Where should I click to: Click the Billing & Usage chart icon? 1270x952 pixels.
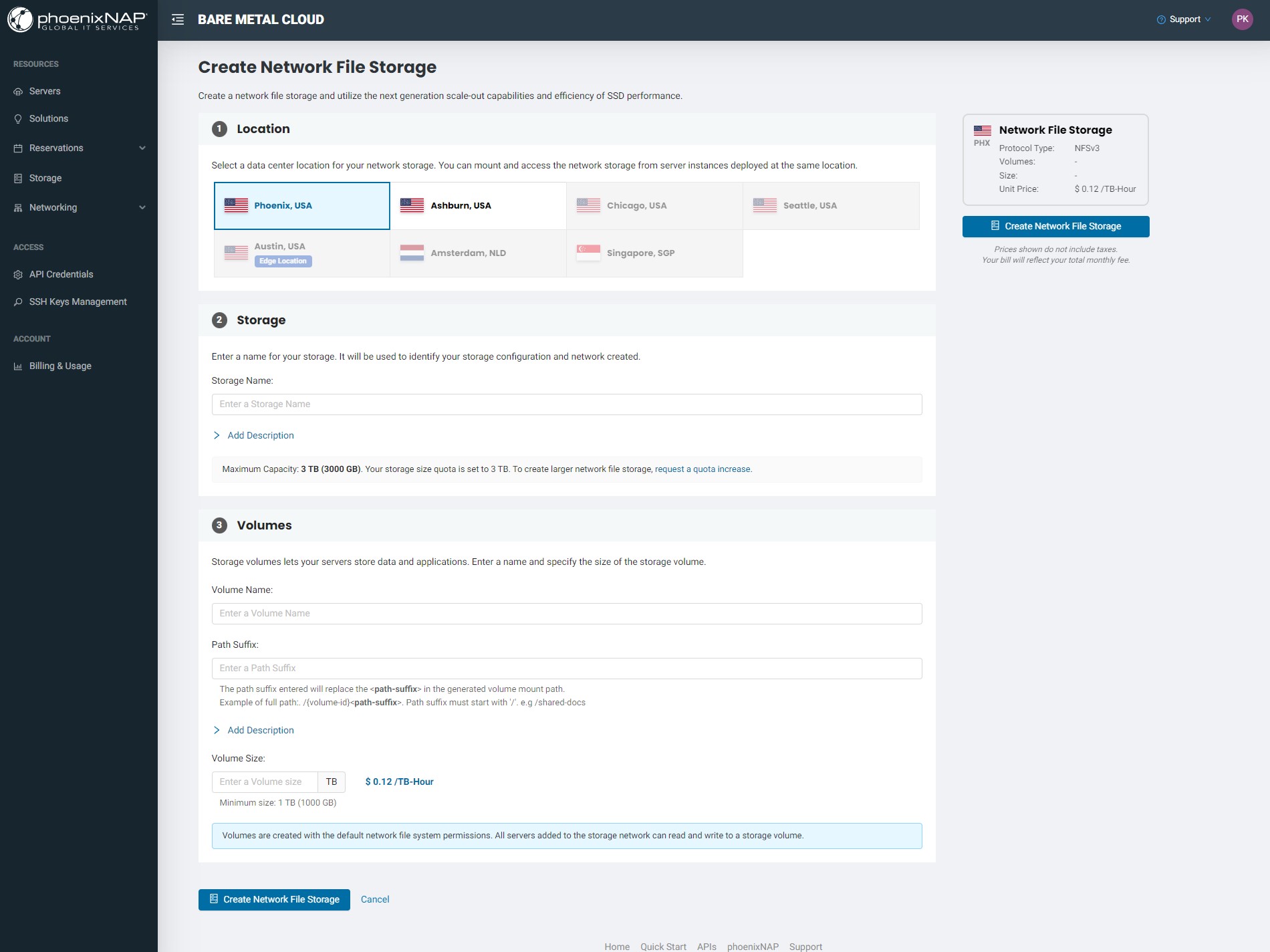click(18, 366)
